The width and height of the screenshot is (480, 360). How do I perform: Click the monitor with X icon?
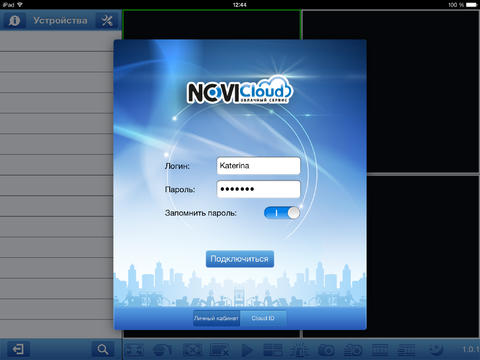tap(219, 350)
